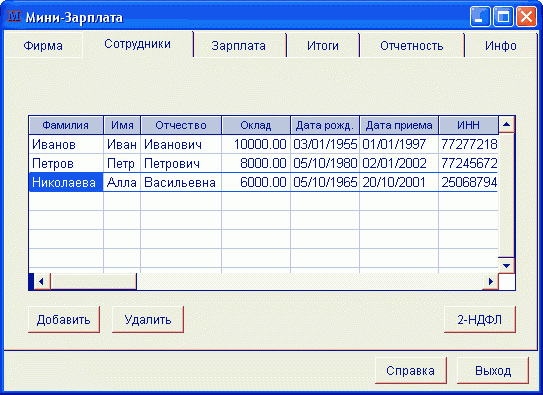Click the Оклад column header
Viewport: 543px width, 395px height.
click(256, 125)
